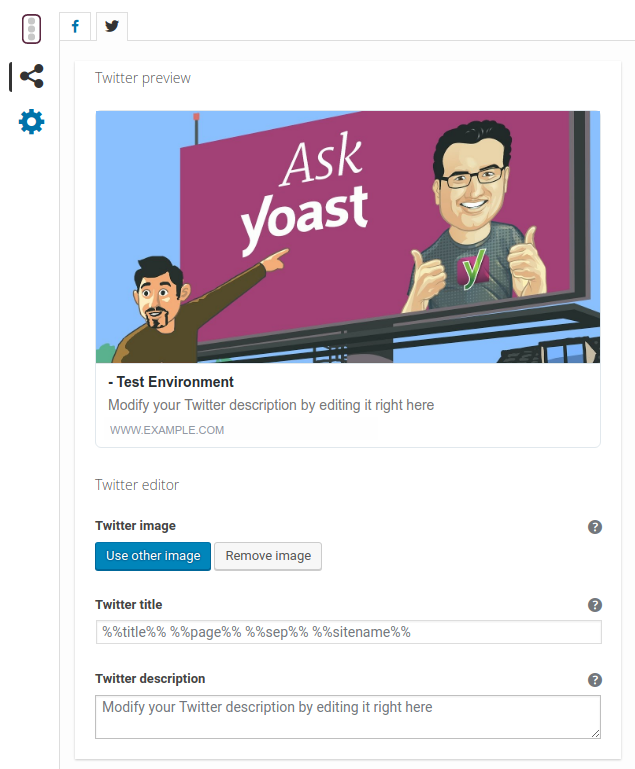Image resolution: width=635 pixels, height=769 pixels.
Task: Click the description textarea resize handle
Action: click(595, 733)
